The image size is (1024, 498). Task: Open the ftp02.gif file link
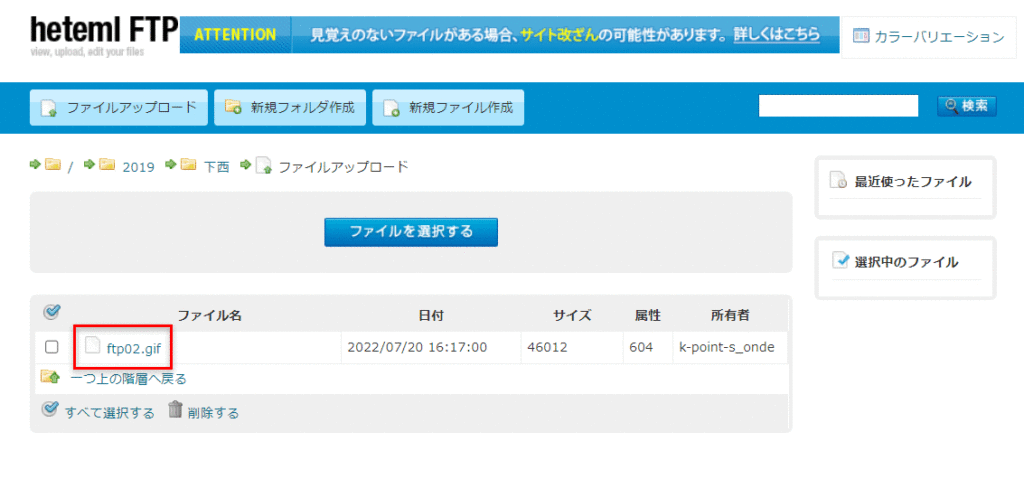[133, 348]
